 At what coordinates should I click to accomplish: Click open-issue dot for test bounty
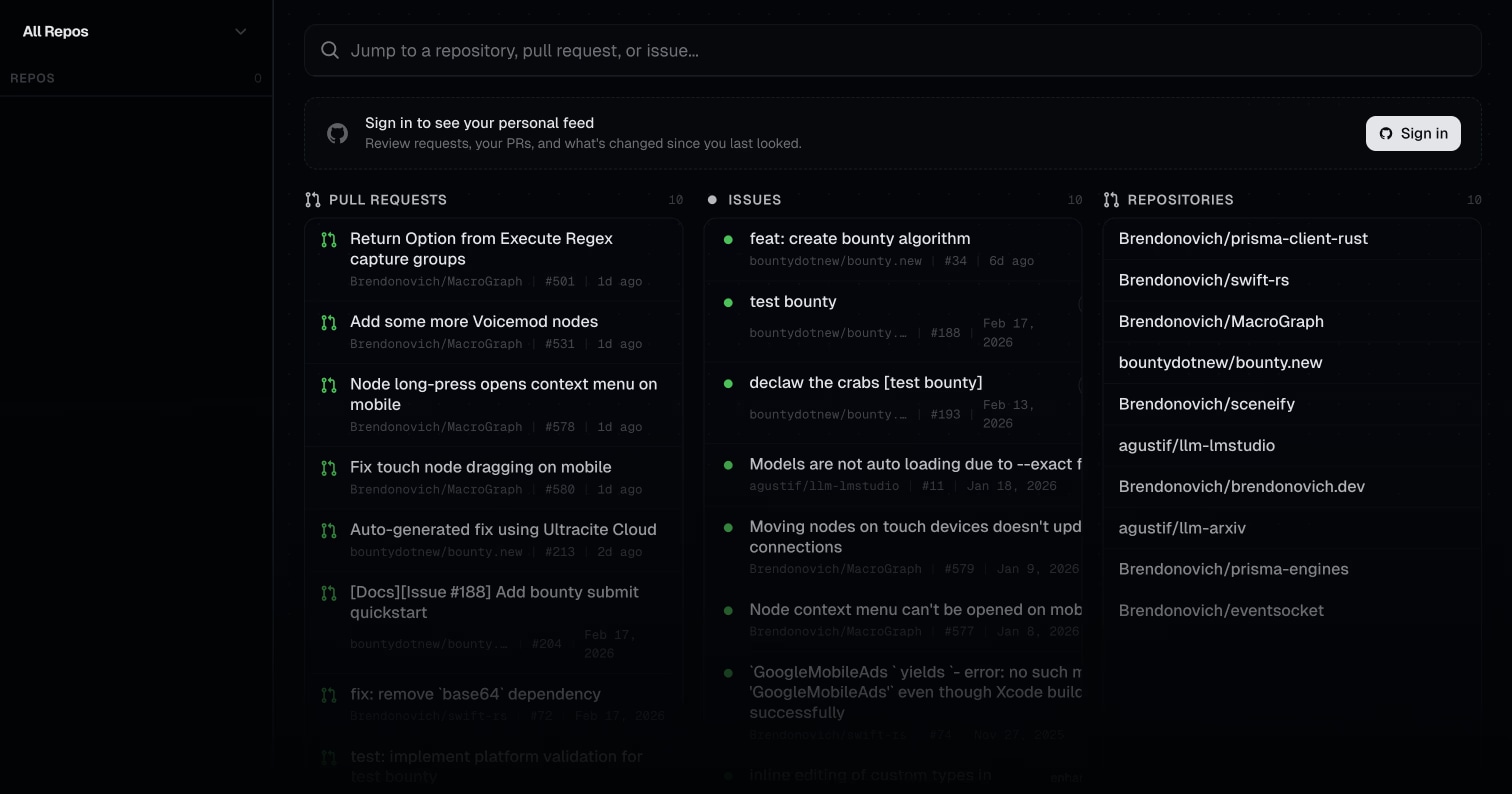click(728, 302)
